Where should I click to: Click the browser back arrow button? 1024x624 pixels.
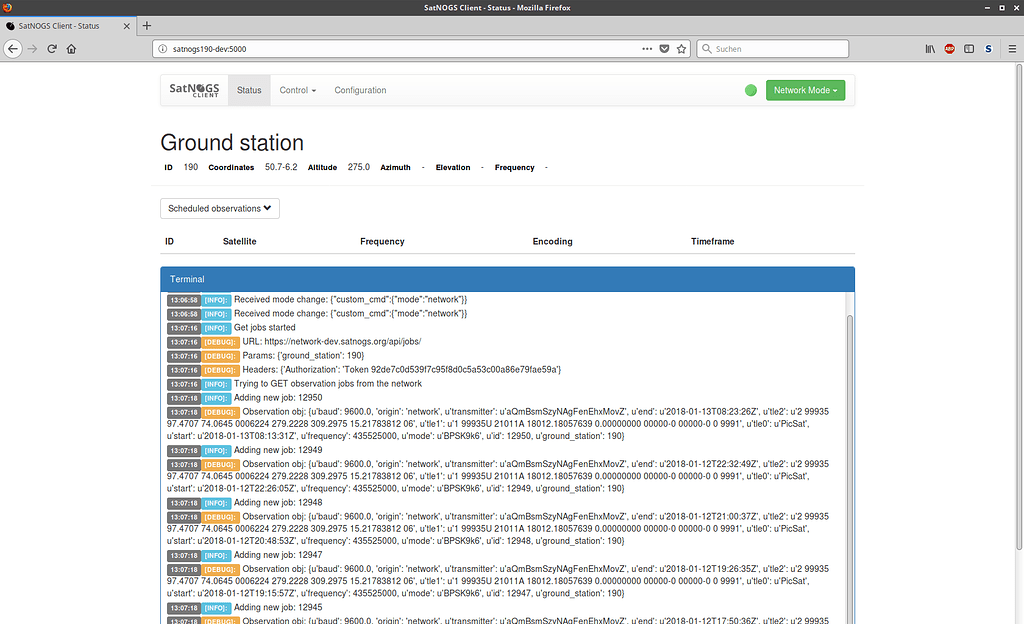pyautogui.click(x=13, y=48)
